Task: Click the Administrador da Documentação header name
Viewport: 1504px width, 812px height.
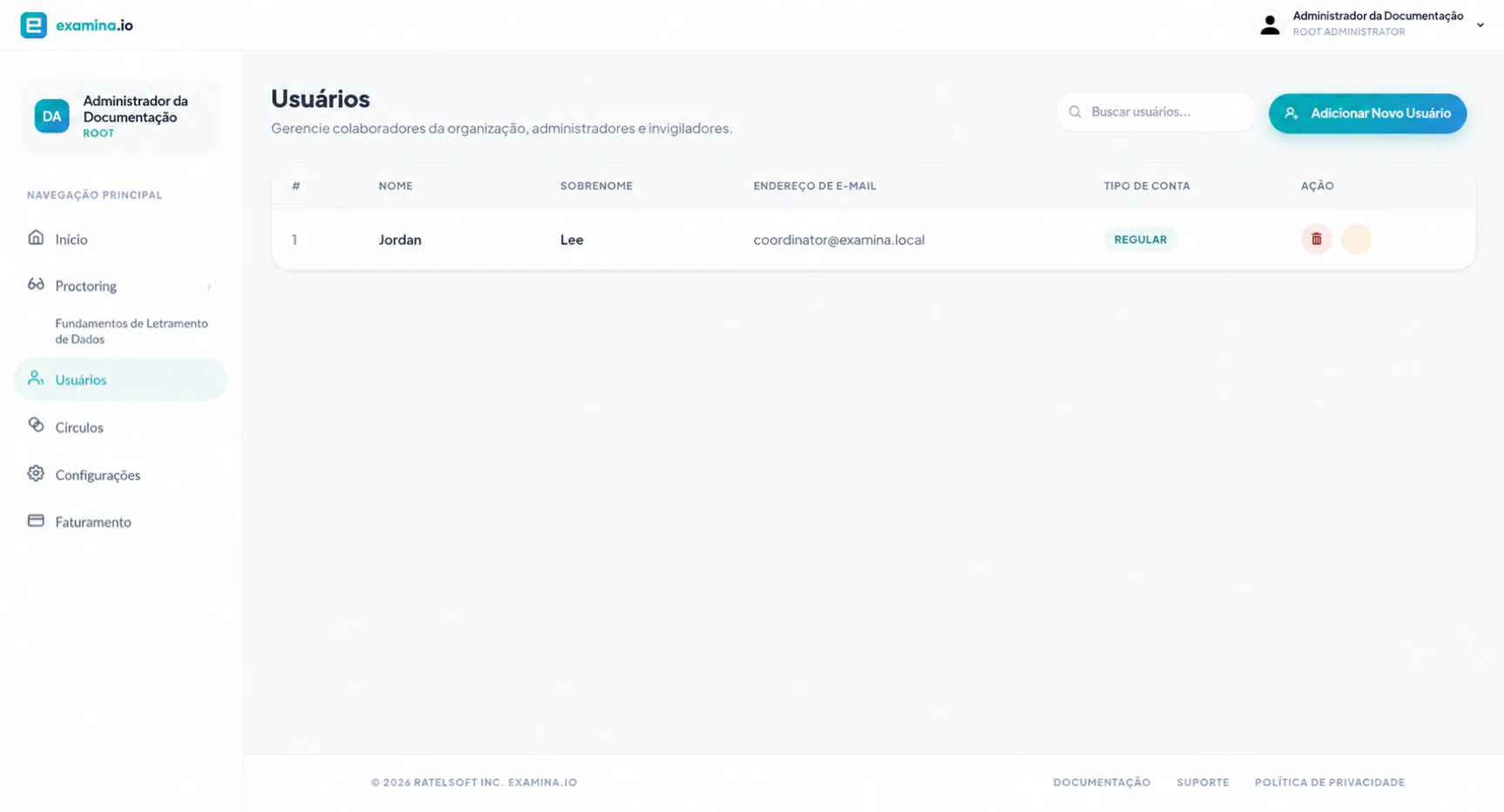Action: pyautogui.click(x=1378, y=16)
